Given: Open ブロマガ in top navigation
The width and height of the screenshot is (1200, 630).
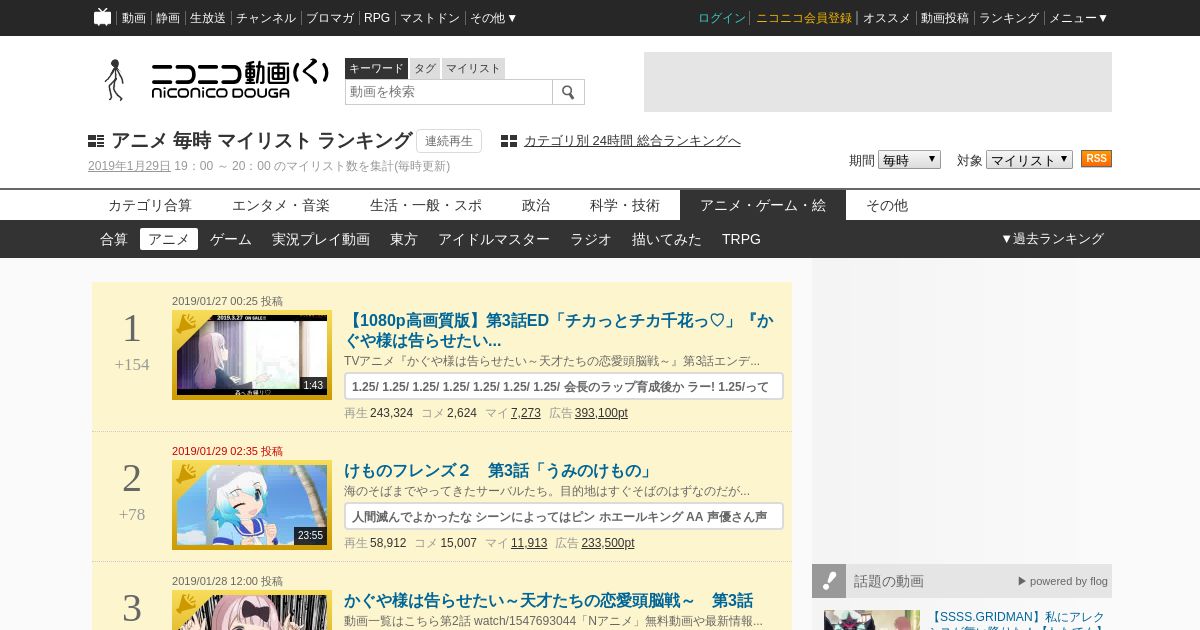Looking at the screenshot, I should click(x=330, y=18).
